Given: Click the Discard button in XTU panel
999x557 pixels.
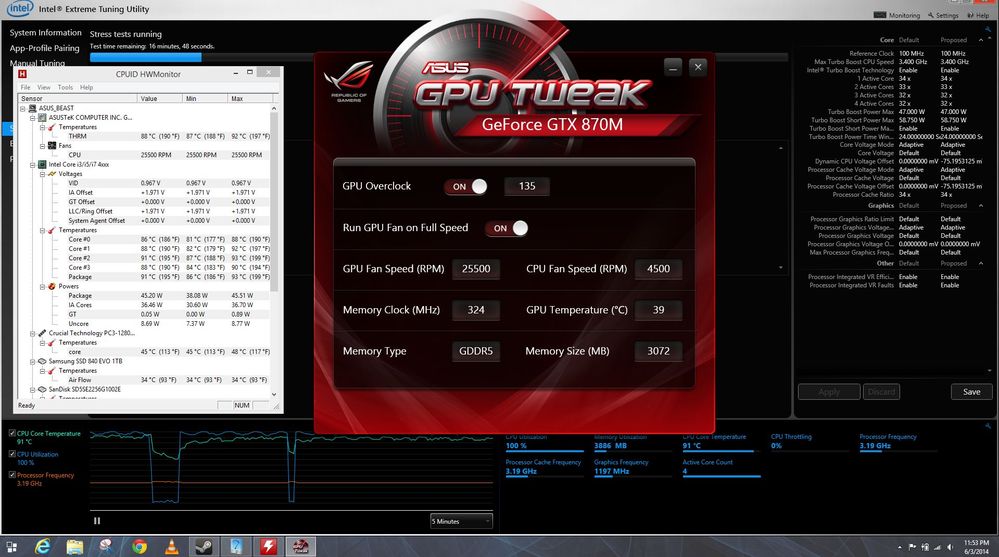Looking at the screenshot, I should (881, 392).
